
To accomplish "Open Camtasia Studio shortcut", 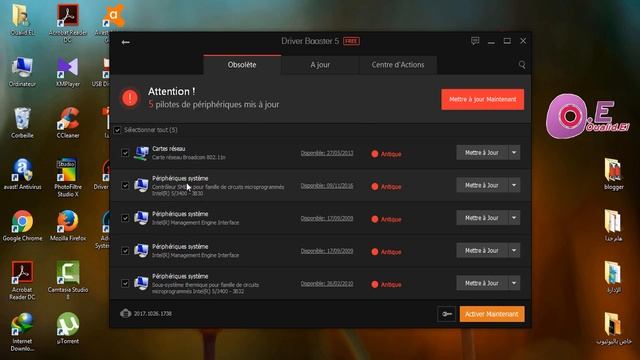I will tap(68, 281).
